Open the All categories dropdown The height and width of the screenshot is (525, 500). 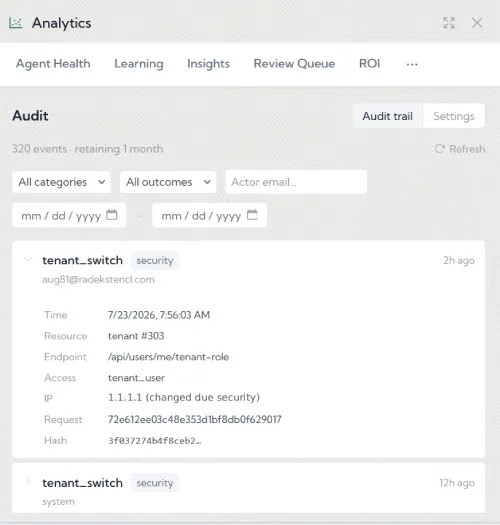point(61,182)
